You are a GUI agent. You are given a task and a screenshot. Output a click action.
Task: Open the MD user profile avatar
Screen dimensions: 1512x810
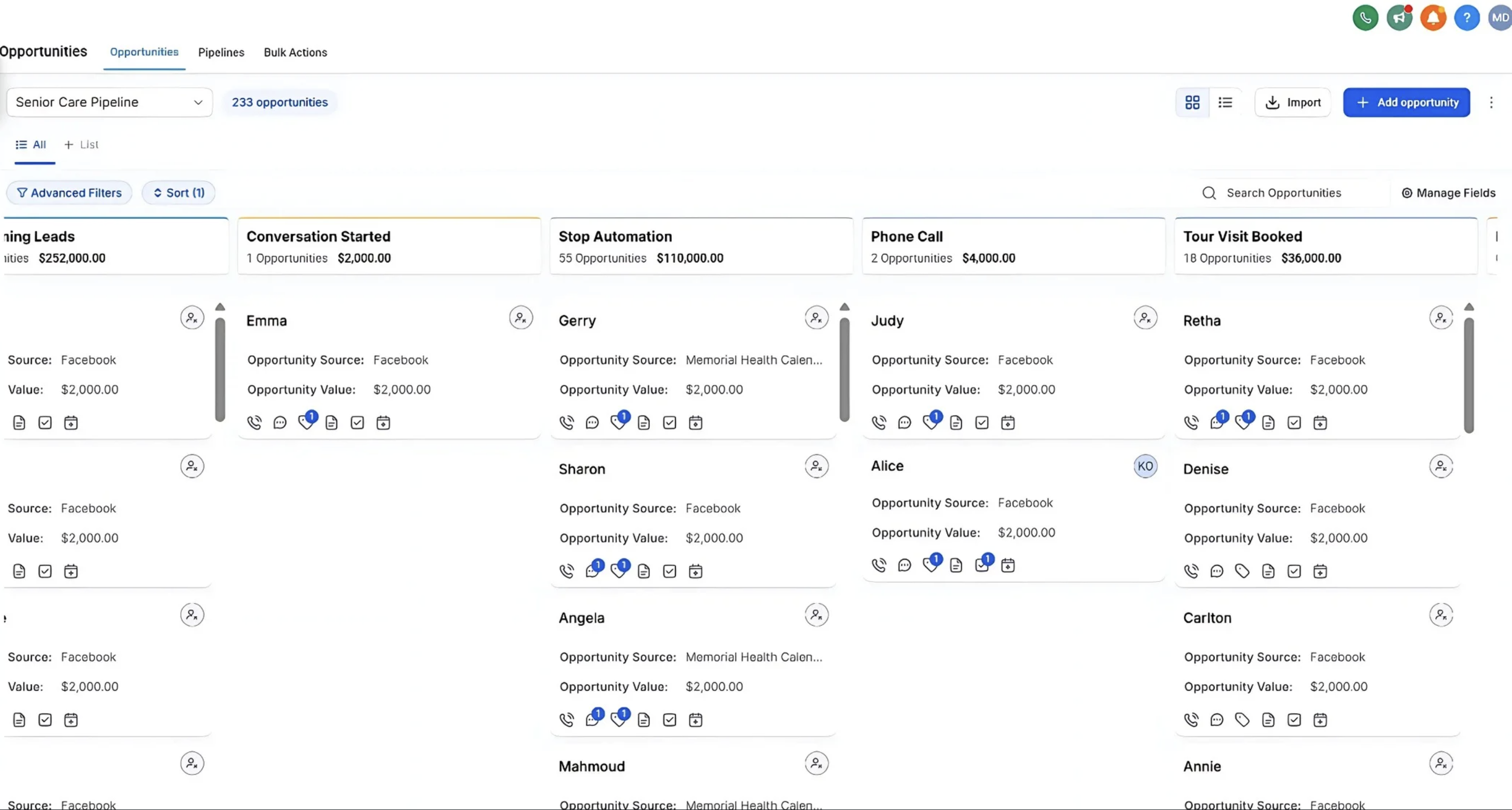[x=1500, y=18]
